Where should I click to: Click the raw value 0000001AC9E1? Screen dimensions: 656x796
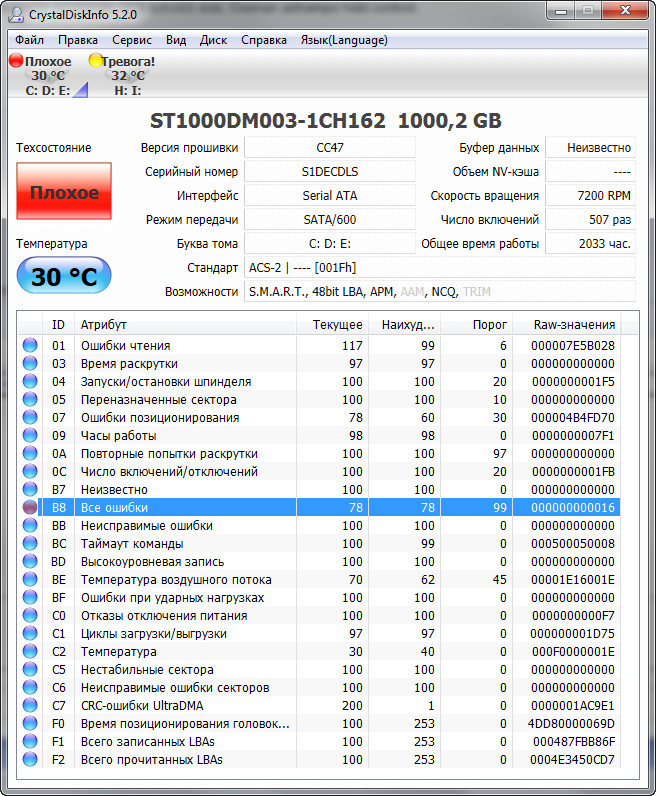point(573,706)
